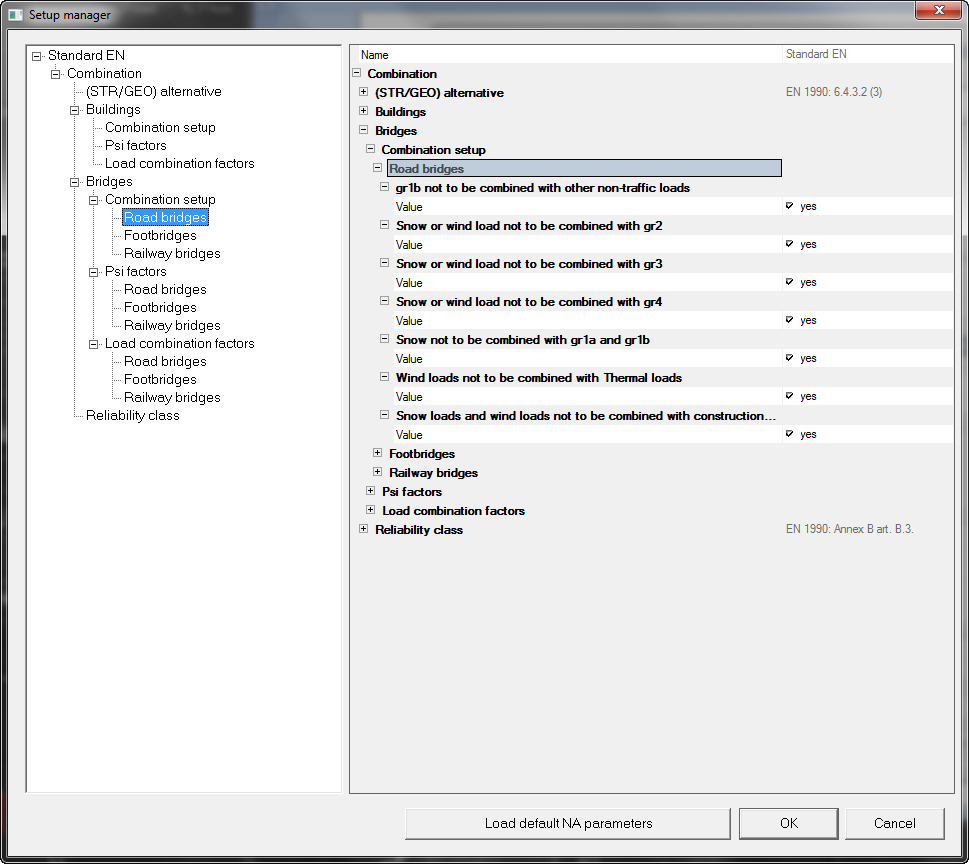
Task: Expand (STR/GEO) alternative in right grid
Action: pyautogui.click(x=363, y=92)
